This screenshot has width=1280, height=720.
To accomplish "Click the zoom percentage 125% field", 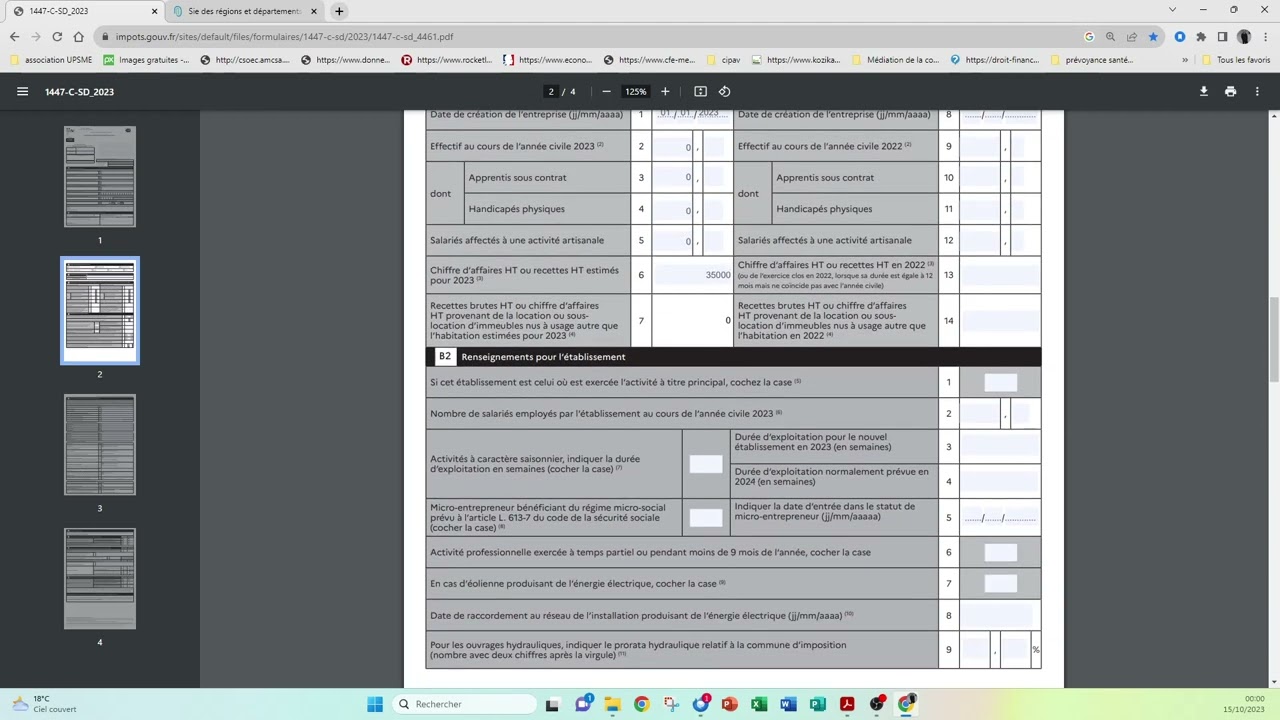I will pyautogui.click(x=636, y=91).
